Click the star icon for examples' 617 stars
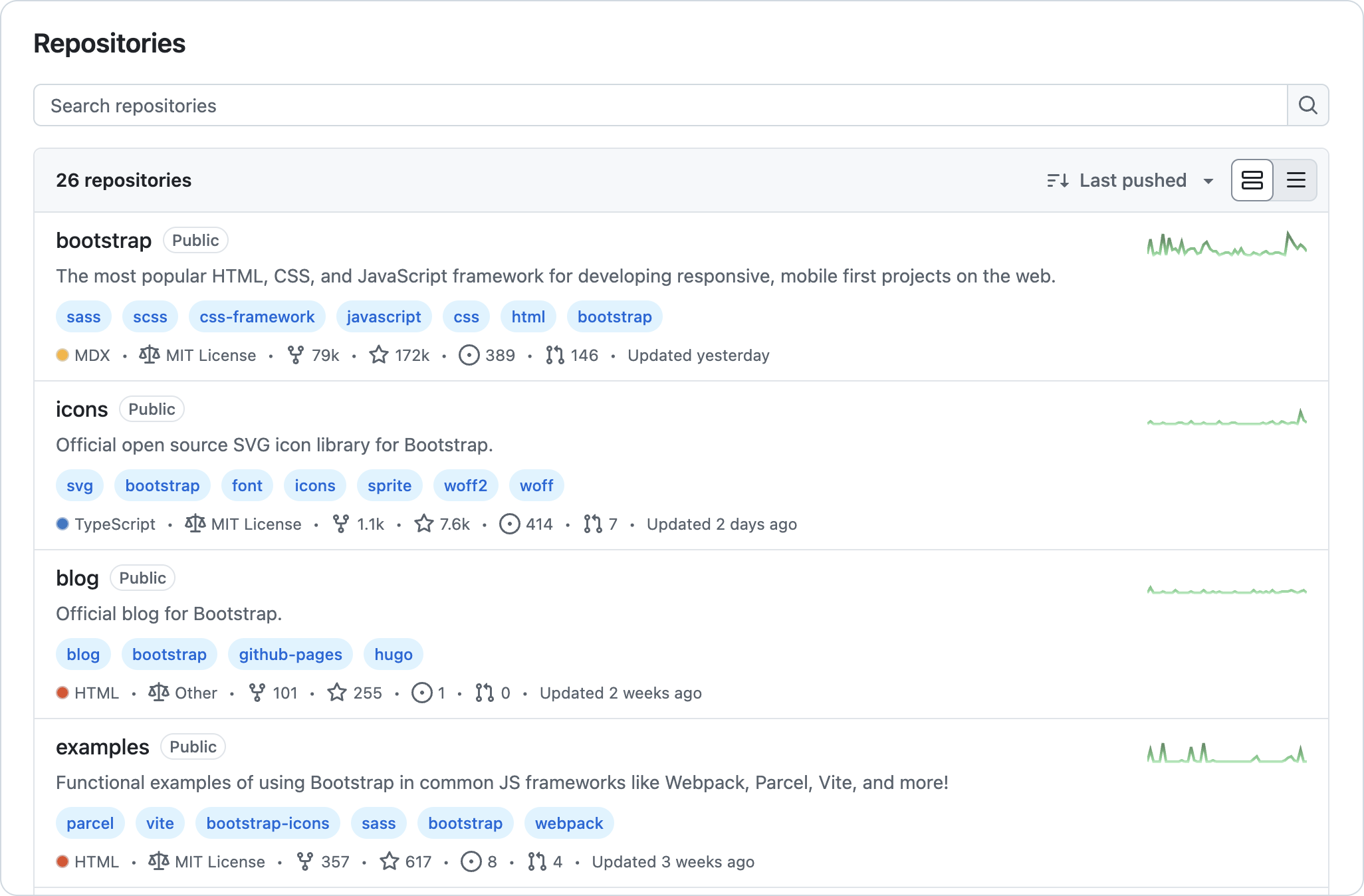1364x896 pixels. pos(390,861)
